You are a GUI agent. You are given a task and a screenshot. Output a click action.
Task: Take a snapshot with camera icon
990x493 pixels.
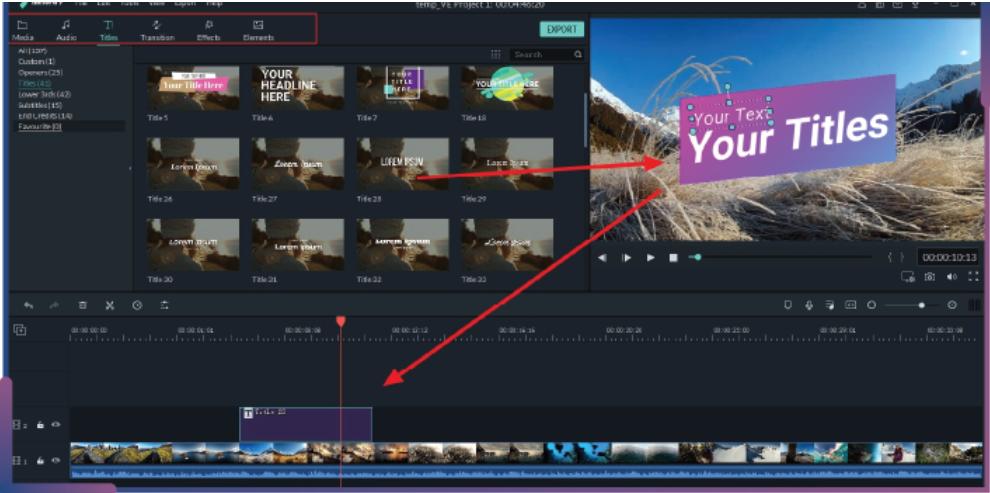930,276
